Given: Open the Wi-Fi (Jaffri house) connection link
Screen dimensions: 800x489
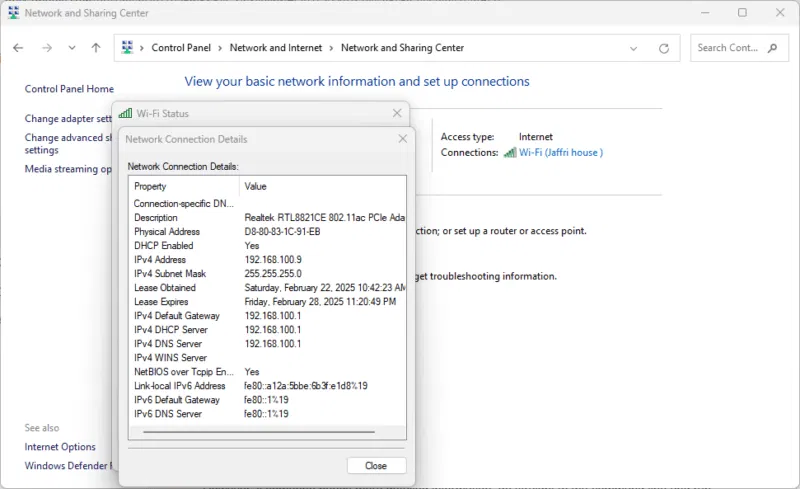Looking at the screenshot, I should [560, 153].
